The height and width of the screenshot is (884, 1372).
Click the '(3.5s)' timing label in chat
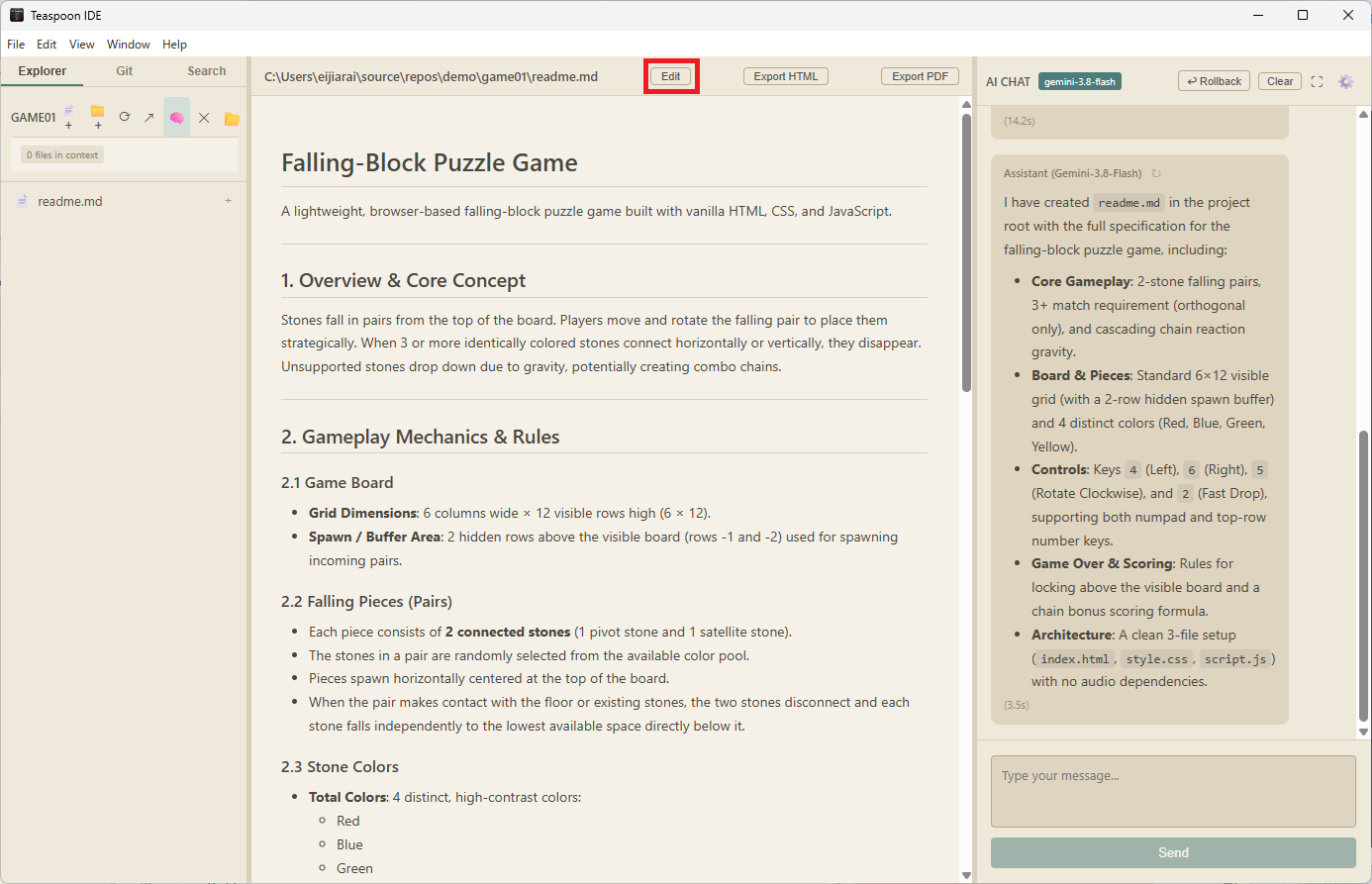click(x=1016, y=705)
